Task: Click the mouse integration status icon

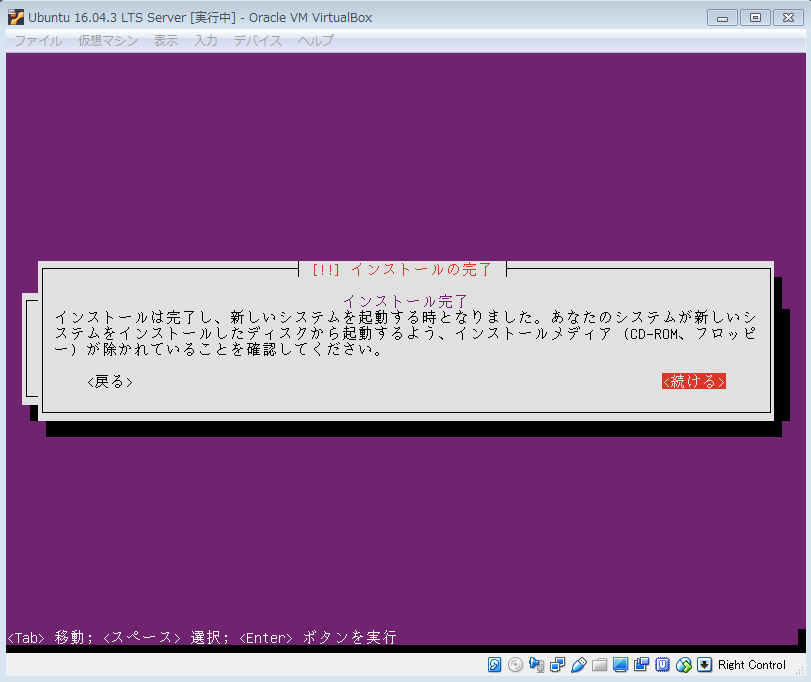Action: point(684,665)
